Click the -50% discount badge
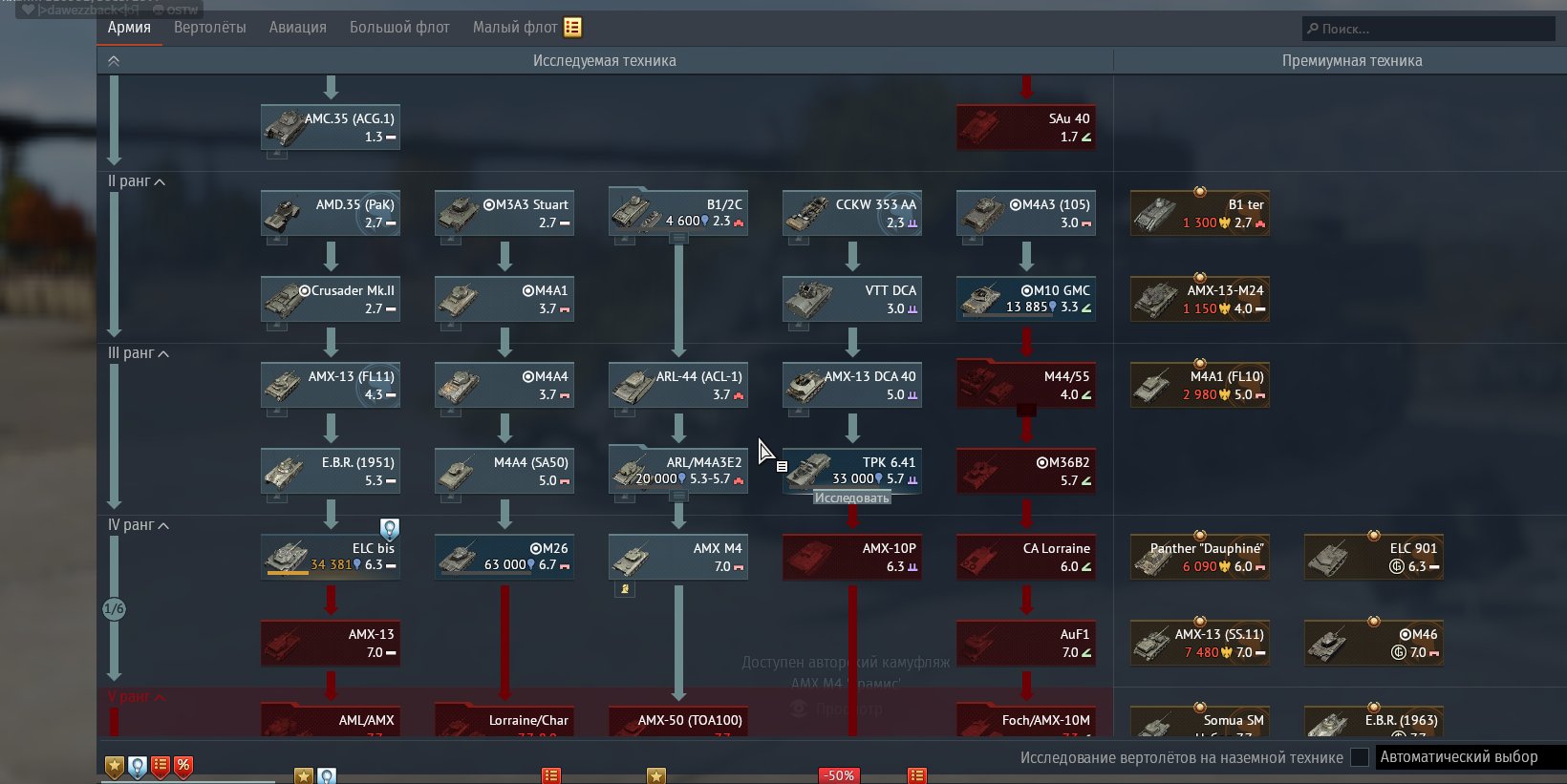This screenshot has height=784, width=1567. (x=838, y=775)
